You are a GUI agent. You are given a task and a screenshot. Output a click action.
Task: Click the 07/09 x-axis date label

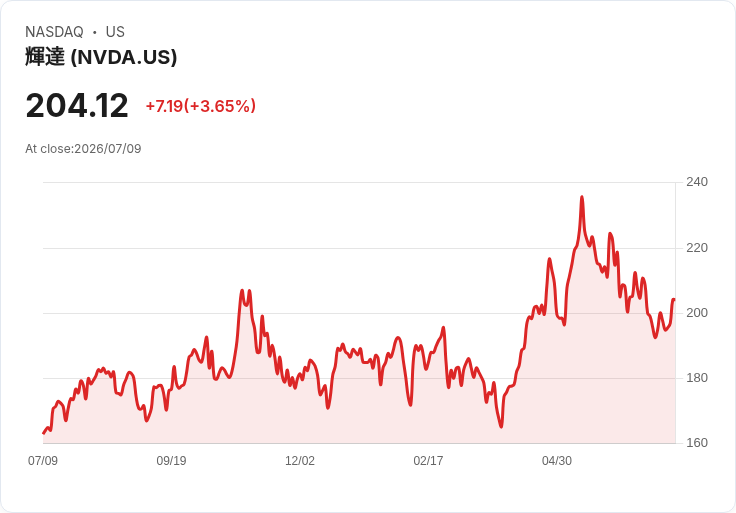[43, 461]
